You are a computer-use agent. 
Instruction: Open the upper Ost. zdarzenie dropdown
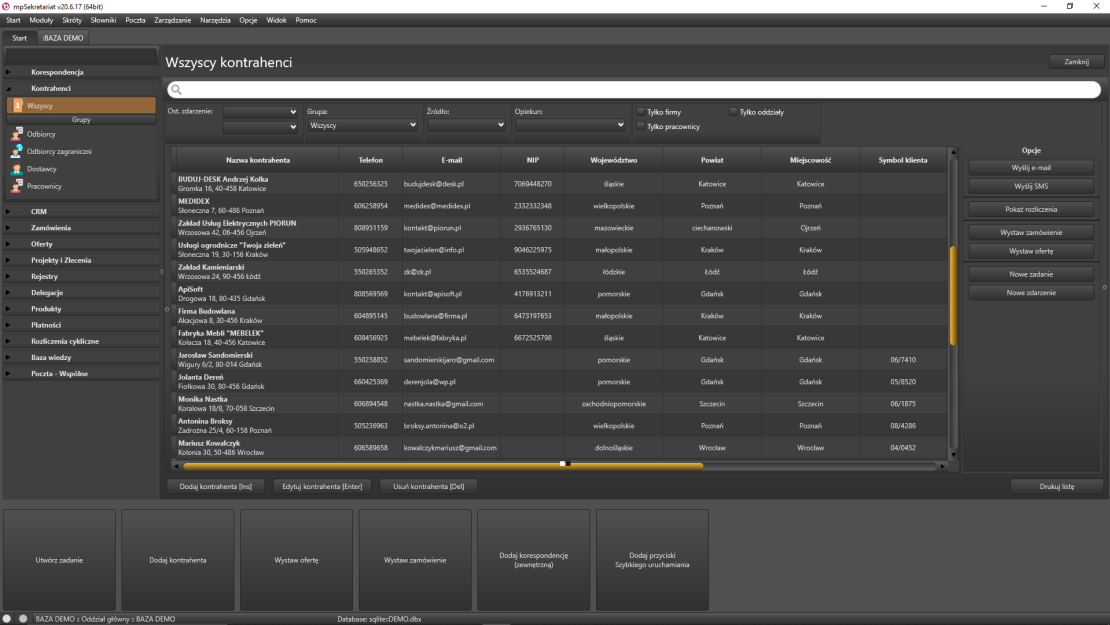pos(261,112)
